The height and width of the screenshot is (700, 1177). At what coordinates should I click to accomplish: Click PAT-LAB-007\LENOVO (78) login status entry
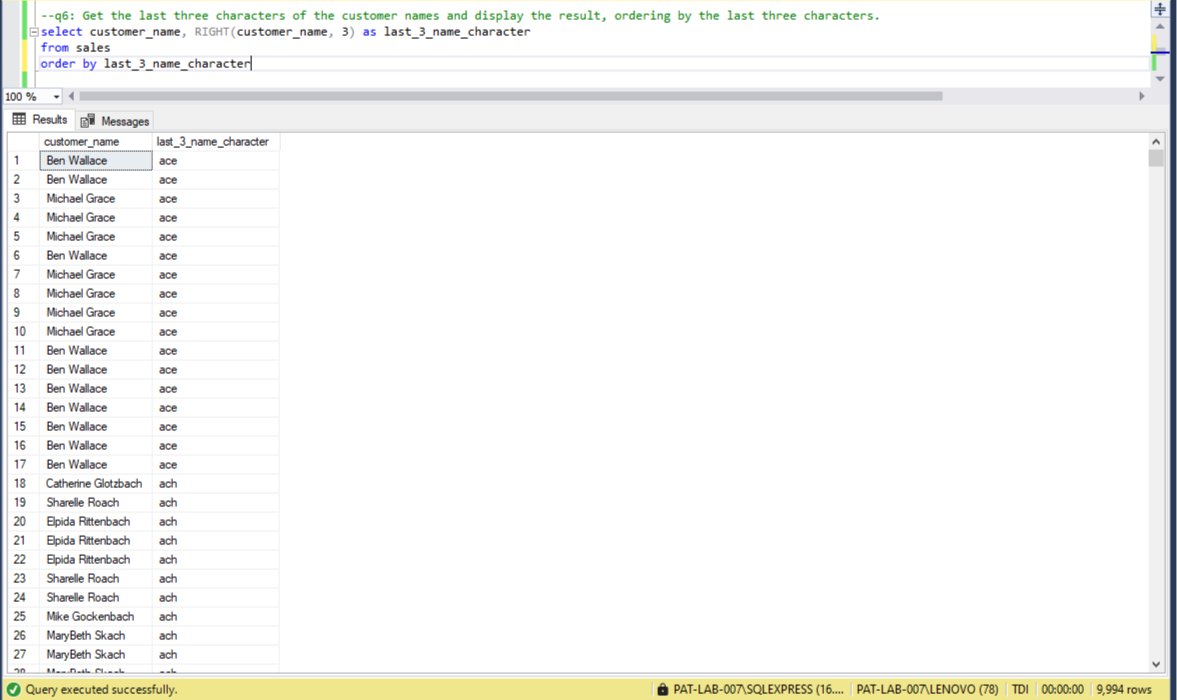tap(927, 689)
